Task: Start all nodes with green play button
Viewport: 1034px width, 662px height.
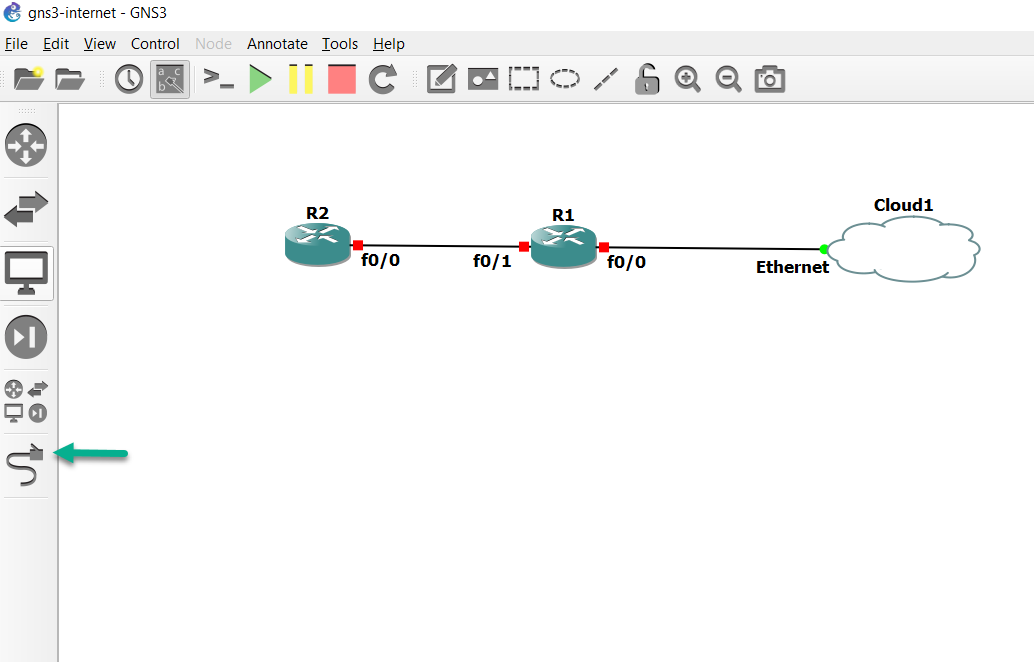Action: pyautogui.click(x=260, y=79)
